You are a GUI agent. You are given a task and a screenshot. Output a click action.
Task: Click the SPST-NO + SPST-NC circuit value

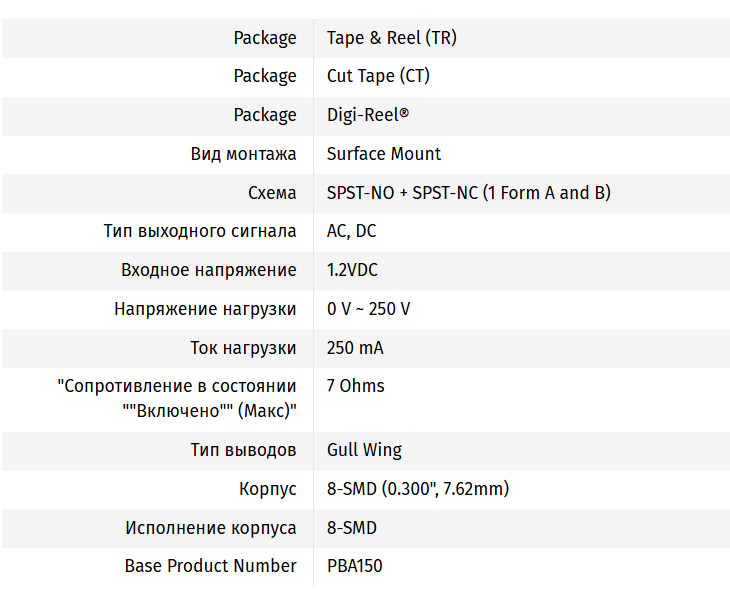[x=468, y=193]
